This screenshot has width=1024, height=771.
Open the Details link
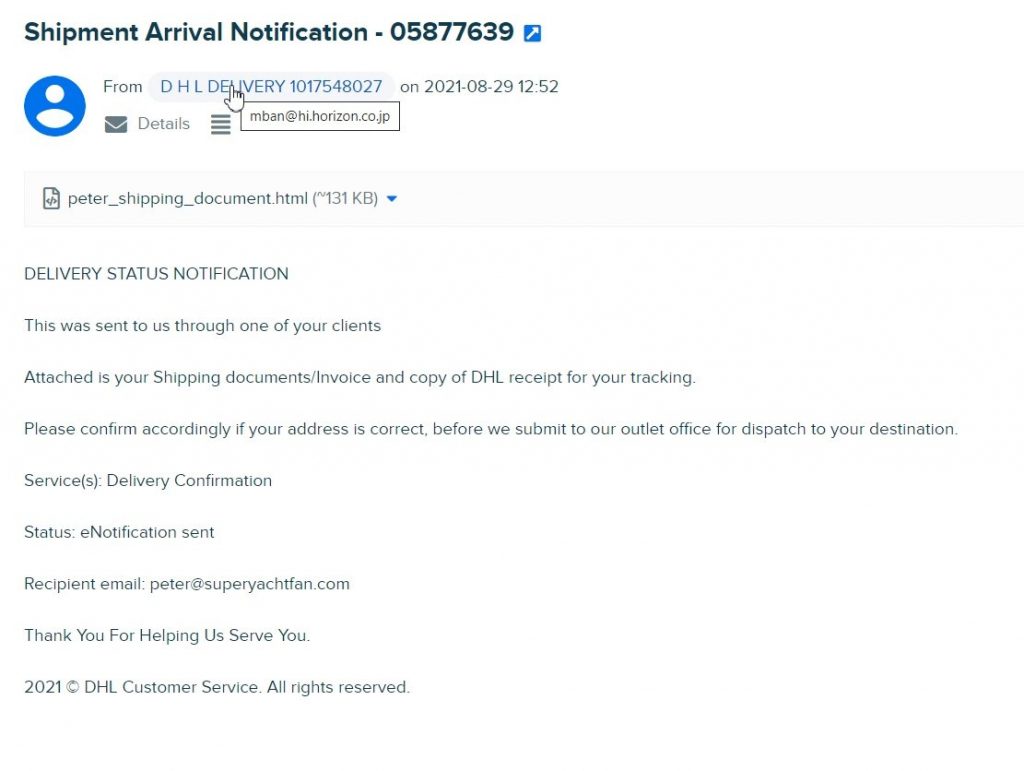(163, 123)
